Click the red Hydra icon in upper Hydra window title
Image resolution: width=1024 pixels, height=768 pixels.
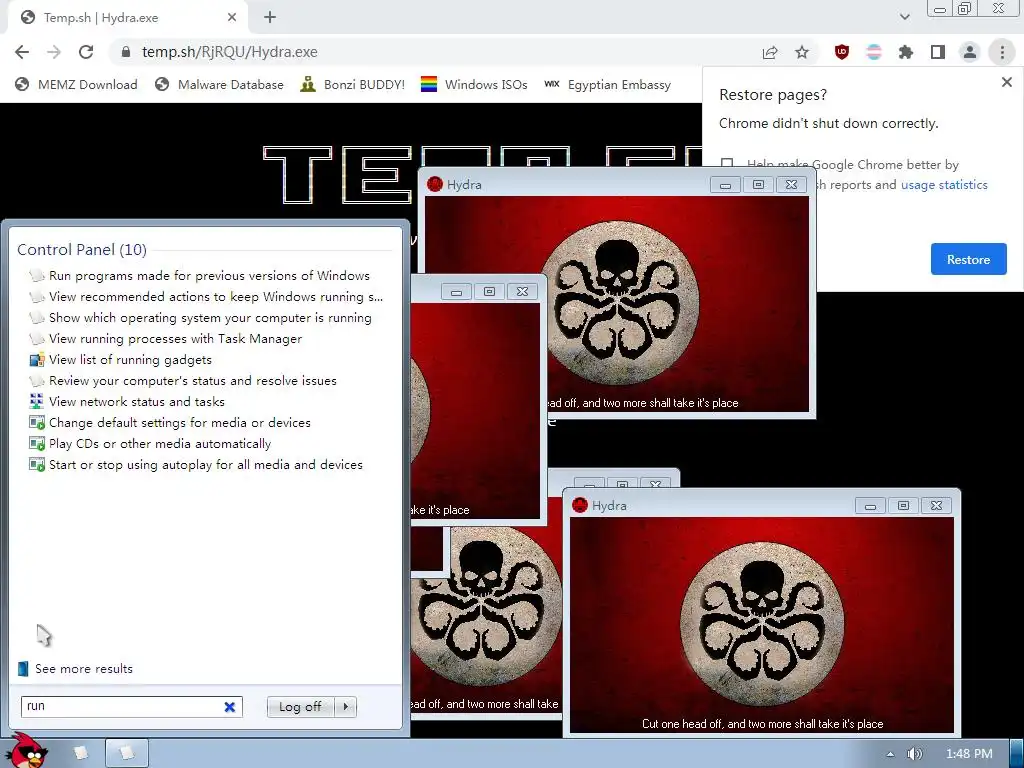tap(435, 184)
